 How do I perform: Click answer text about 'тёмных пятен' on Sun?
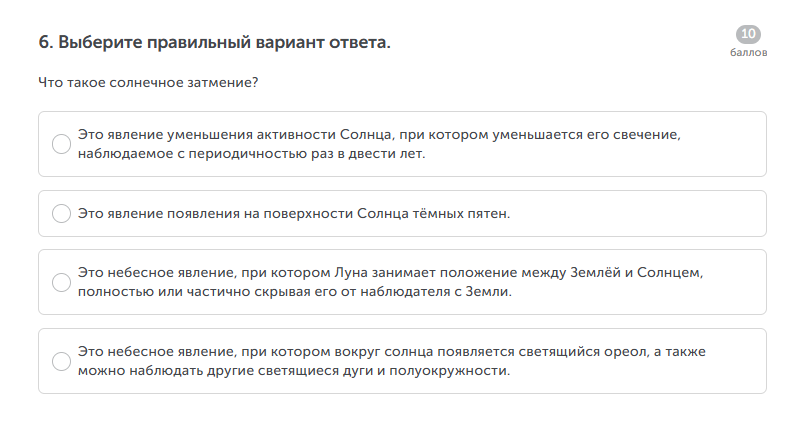tap(294, 213)
